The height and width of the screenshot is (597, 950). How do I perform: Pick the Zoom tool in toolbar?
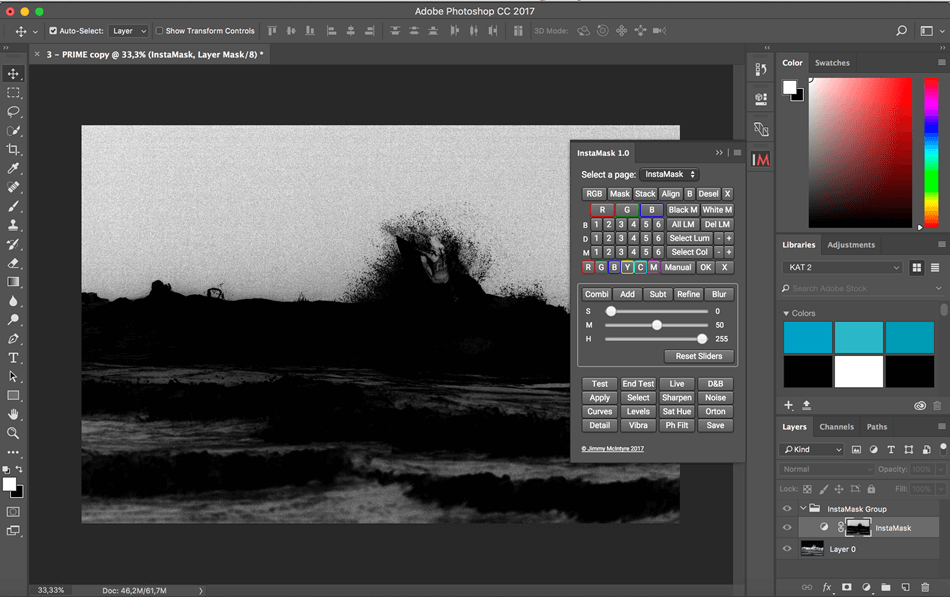pyautogui.click(x=13, y=433)
